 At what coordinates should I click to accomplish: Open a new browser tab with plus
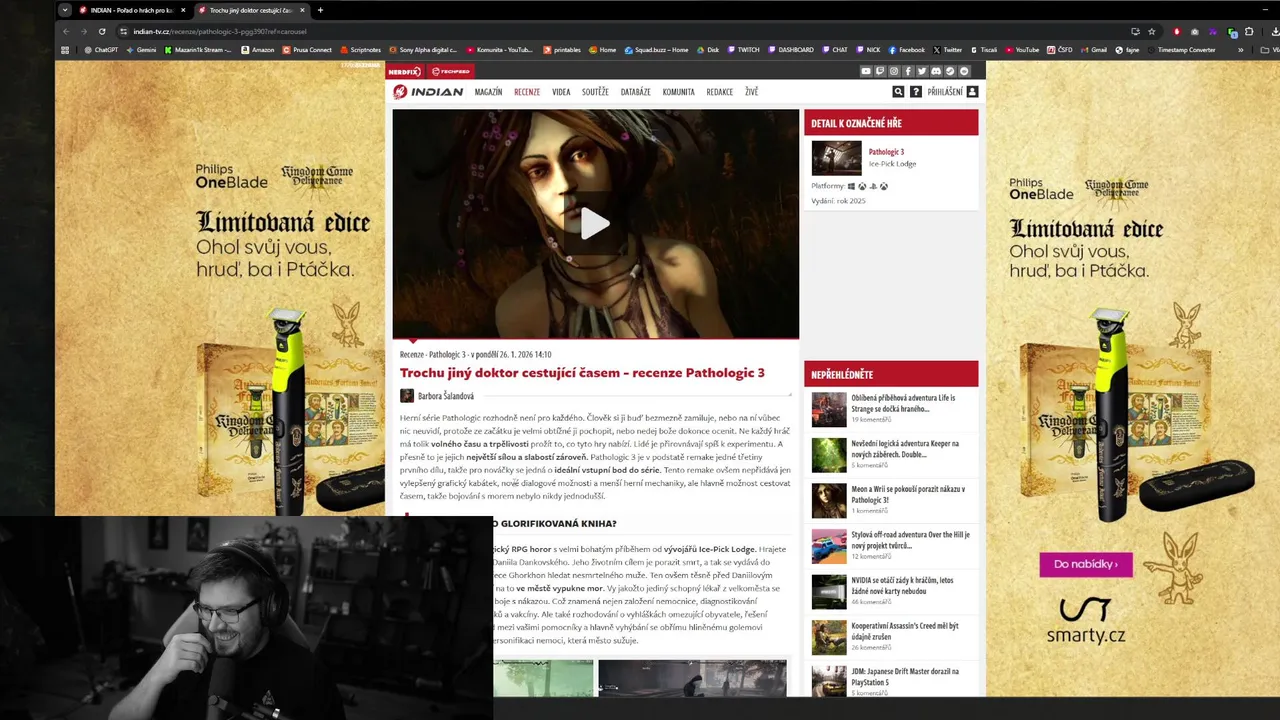click(320, 10)
